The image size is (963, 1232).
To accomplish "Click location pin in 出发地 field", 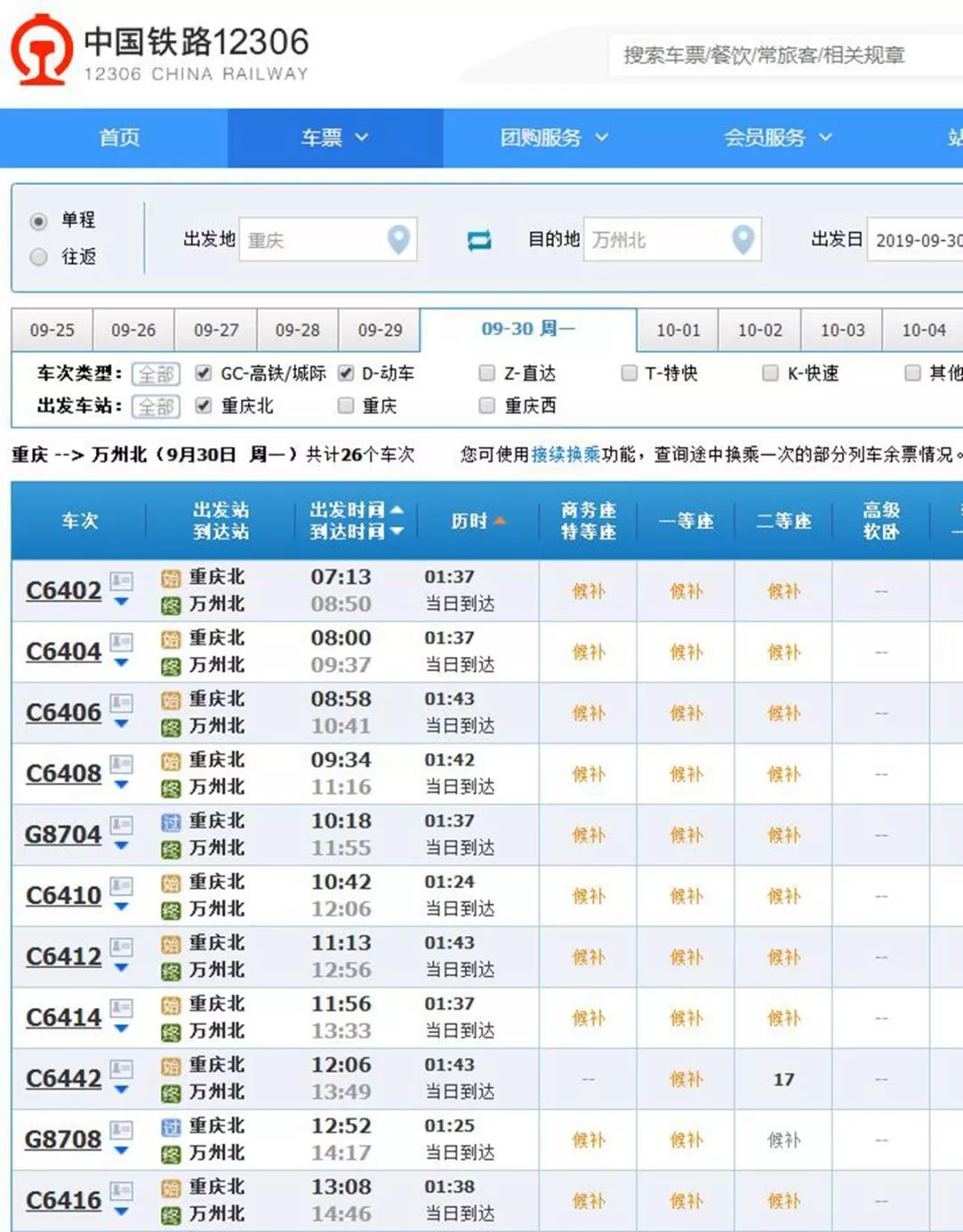I will coord(399,239).
